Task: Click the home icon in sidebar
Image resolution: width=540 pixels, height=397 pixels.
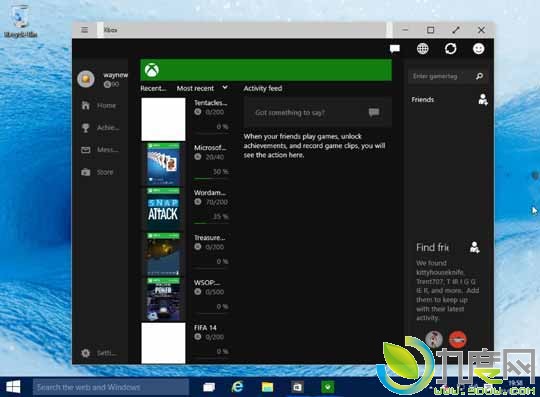Action: pos(85,105)
